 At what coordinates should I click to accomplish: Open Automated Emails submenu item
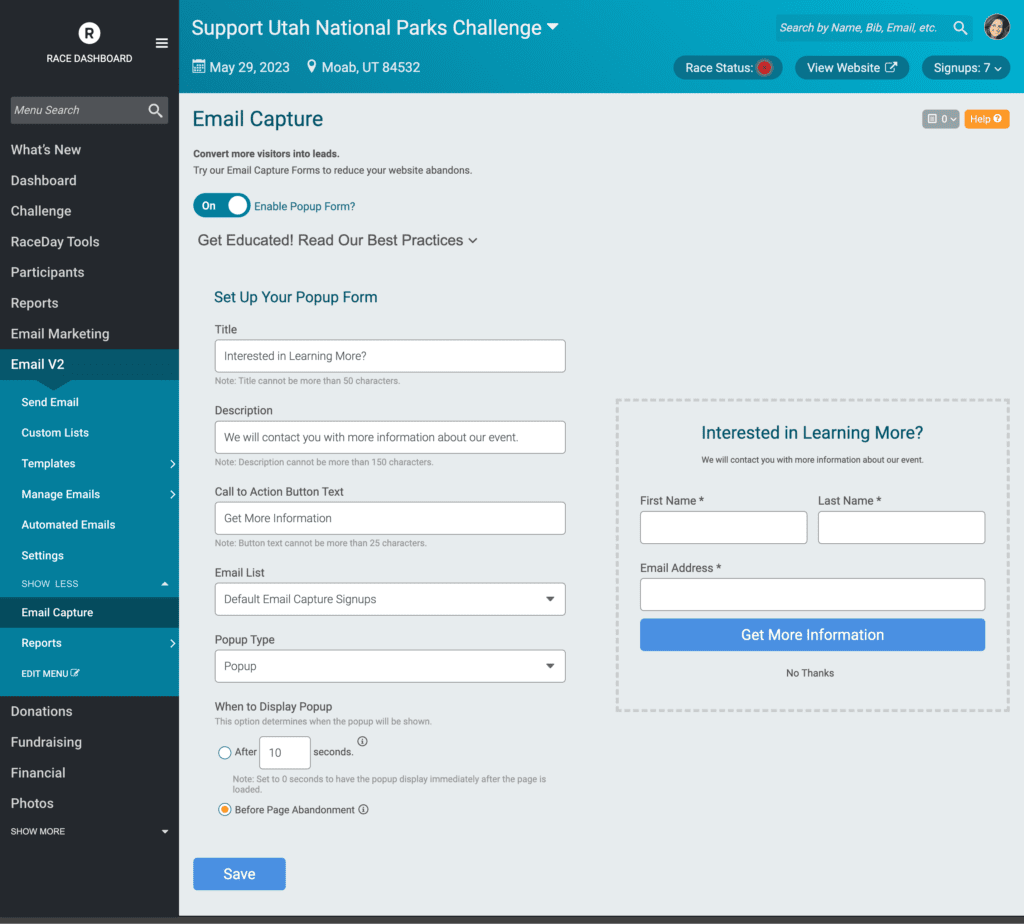pos(68,525)
